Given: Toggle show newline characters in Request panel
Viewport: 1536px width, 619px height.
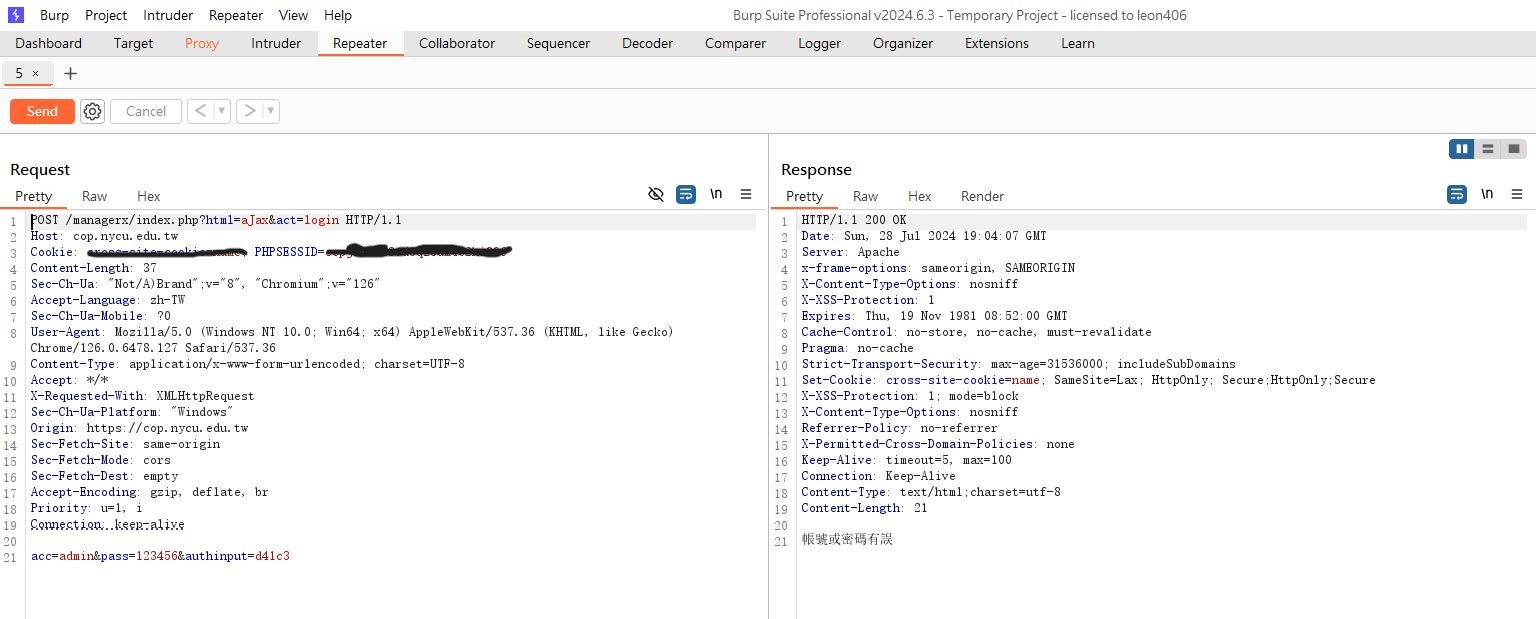Looking at the screenshot, I should tap(716, 194).
